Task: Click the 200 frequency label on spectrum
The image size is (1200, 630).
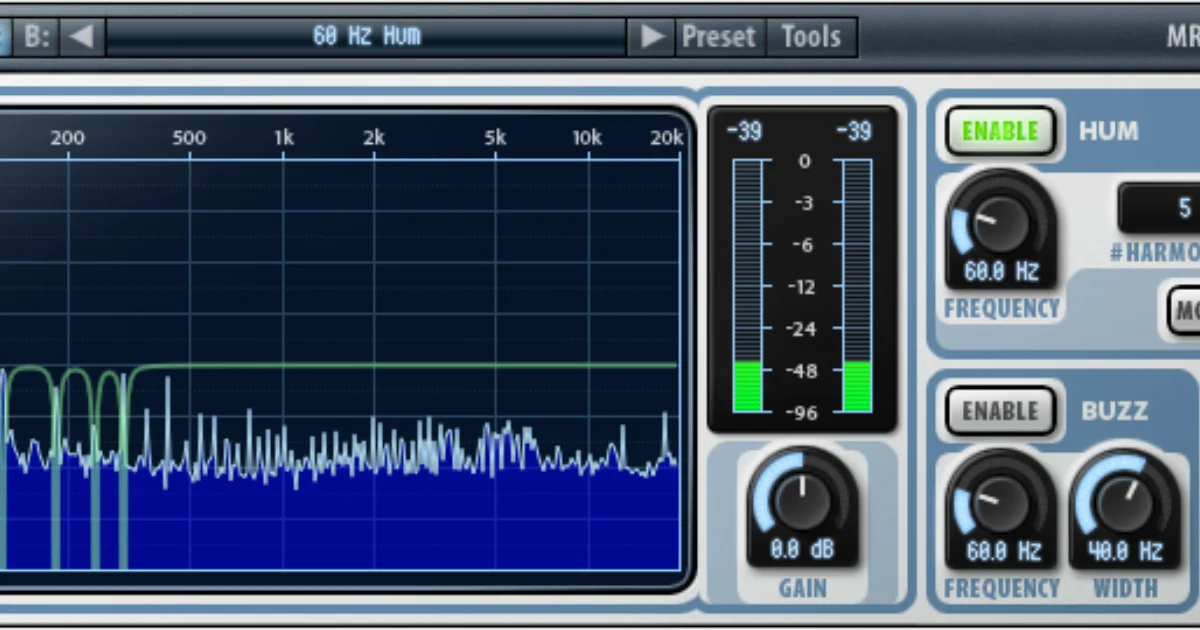Action: tap(67, 138)
